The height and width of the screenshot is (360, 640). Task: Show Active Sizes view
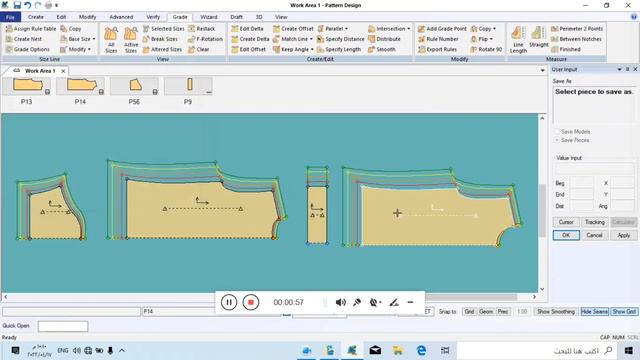click(x=131, y=40)
